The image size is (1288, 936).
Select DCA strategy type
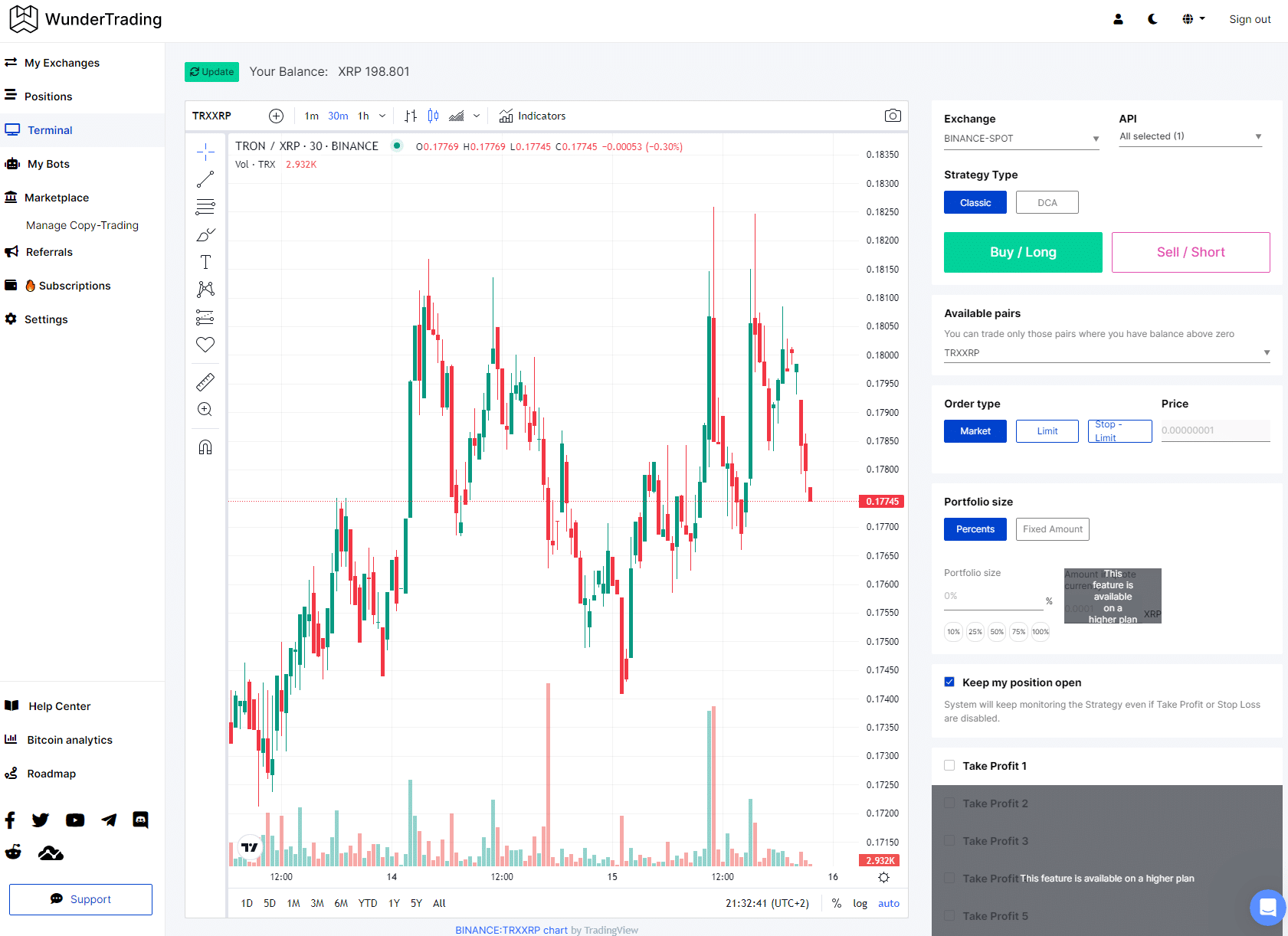point(1047,202)
